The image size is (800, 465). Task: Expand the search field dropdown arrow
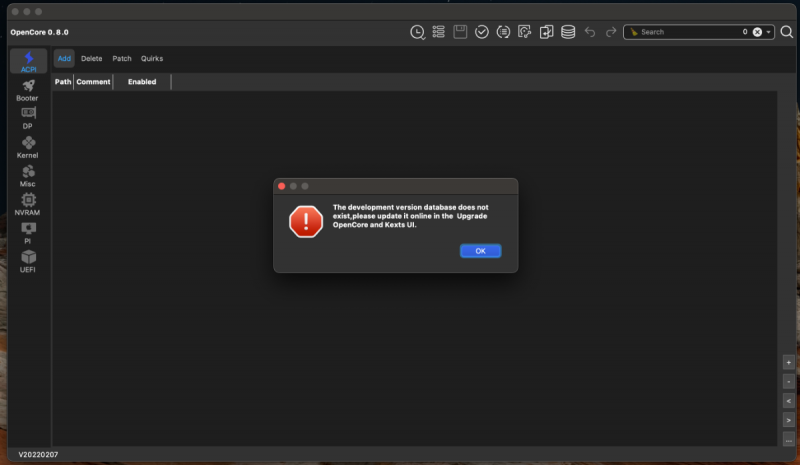768,32
